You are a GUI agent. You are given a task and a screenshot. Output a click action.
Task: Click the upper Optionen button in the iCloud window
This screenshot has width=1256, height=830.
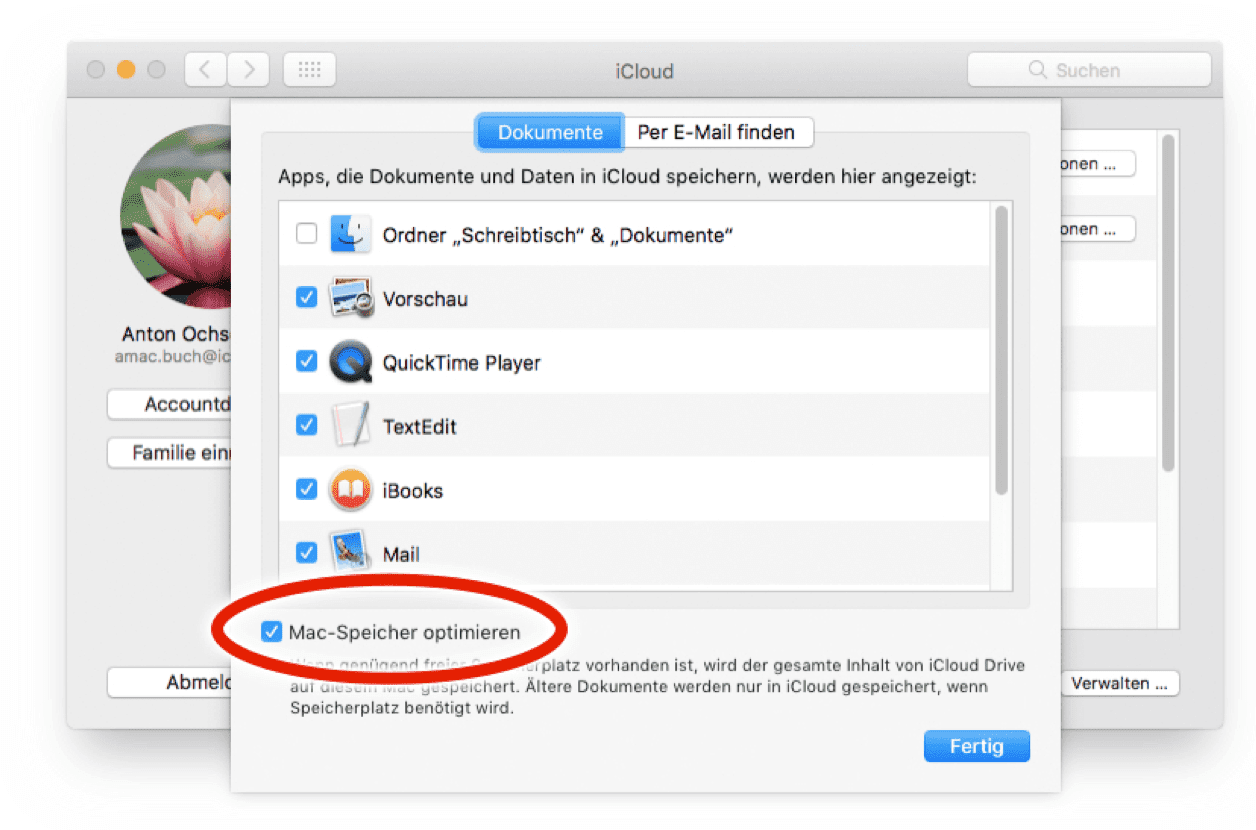(x=1097, y=164)
